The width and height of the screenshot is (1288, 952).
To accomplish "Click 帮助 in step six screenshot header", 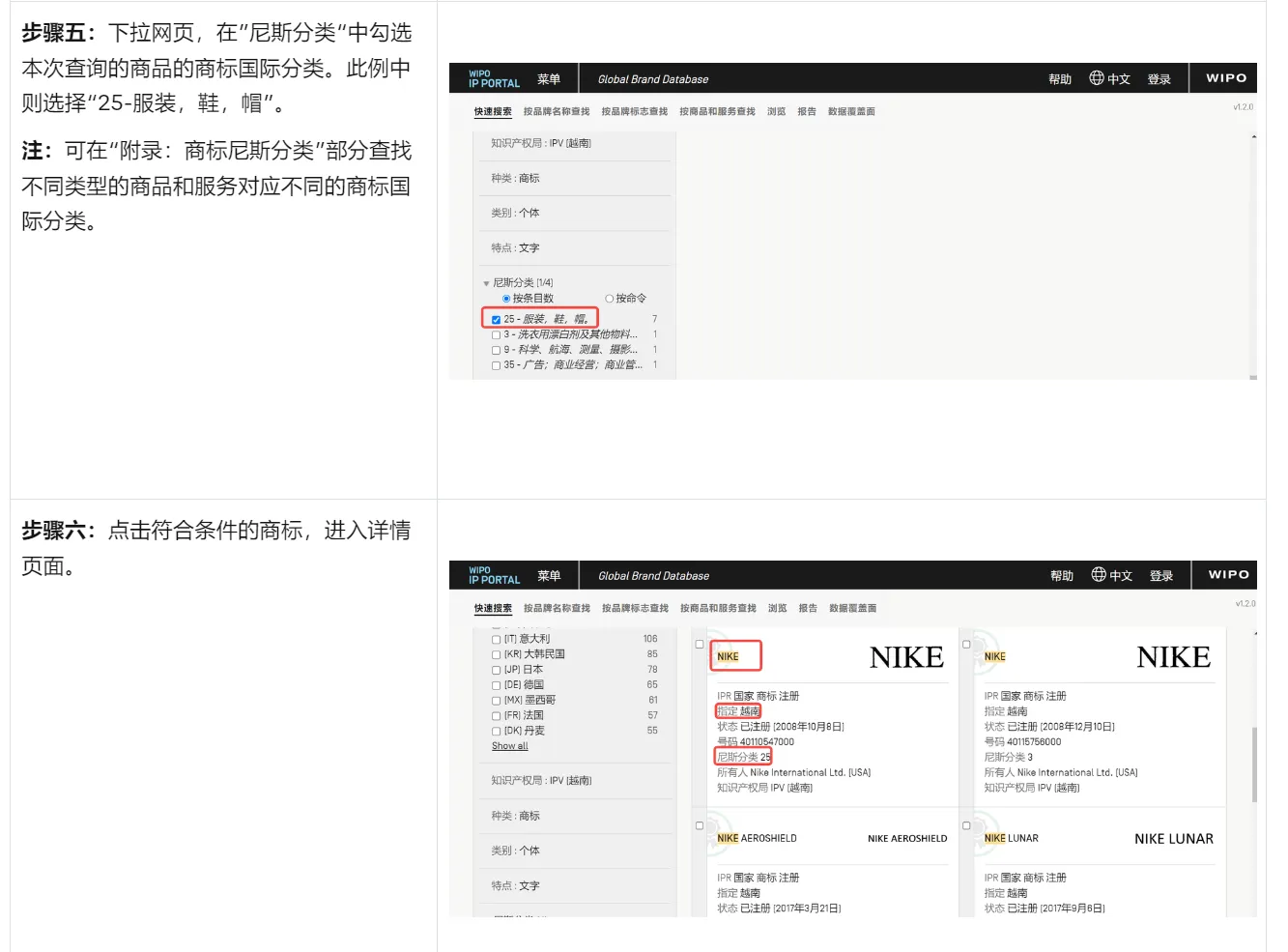I will [x=1062, y=576].
